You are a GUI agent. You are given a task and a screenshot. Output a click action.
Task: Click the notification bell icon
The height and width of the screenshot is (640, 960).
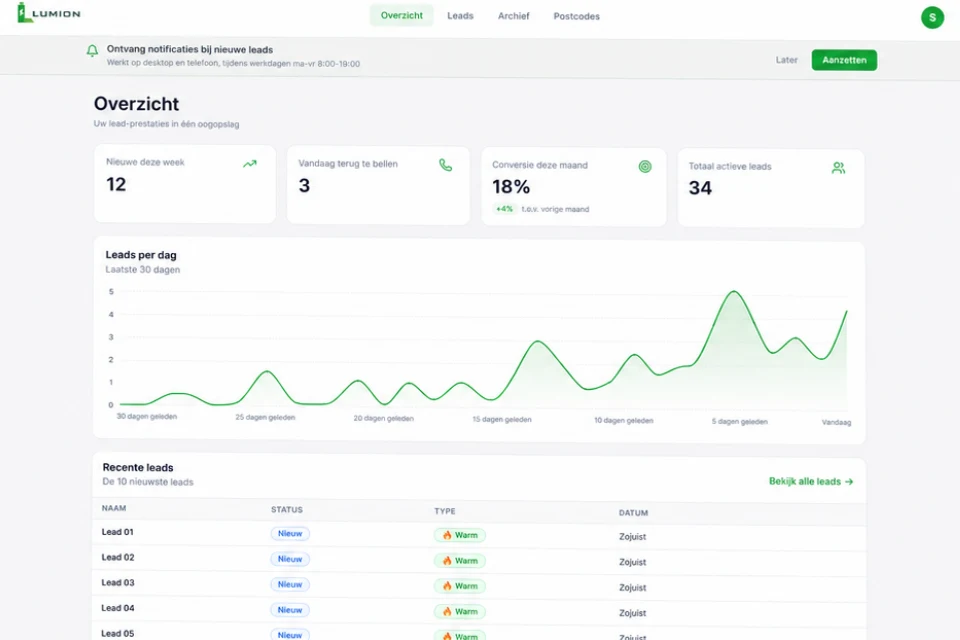pyautogui.click(x=92, y=51)
